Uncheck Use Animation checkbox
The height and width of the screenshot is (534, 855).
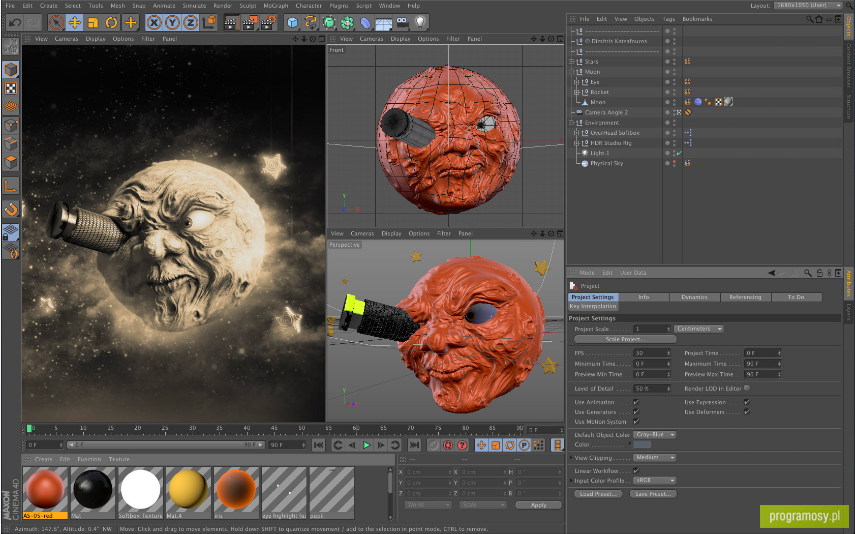click(636, 402)
